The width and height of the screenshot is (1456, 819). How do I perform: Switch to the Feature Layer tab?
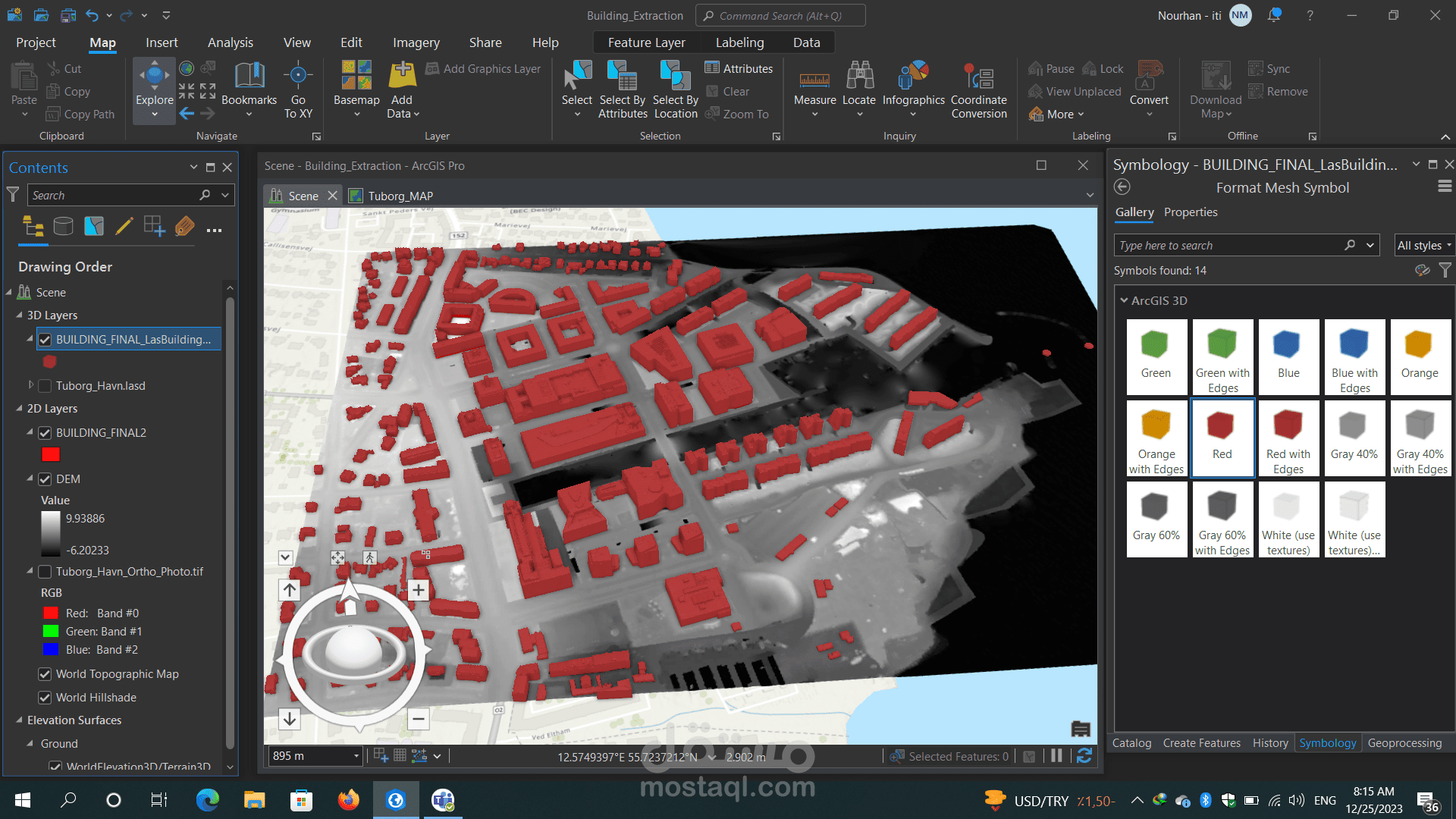(646, 42)
